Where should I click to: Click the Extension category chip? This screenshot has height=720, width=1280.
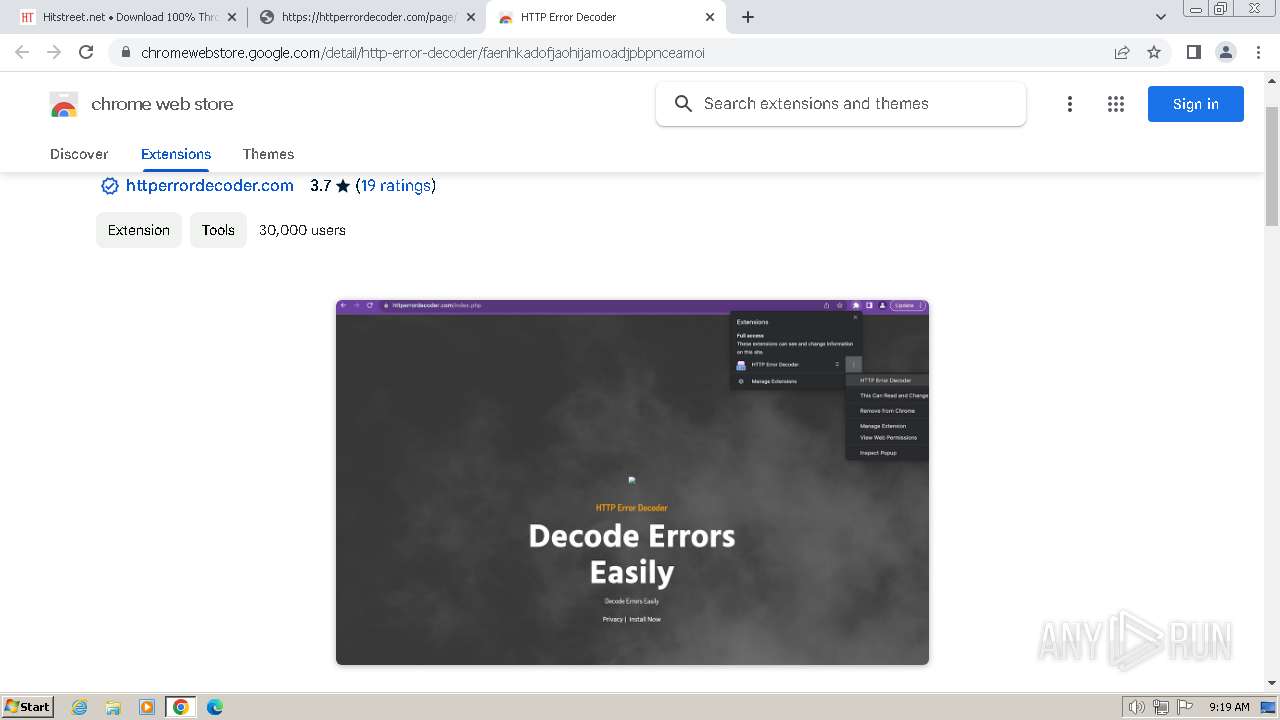coord(139,230)
